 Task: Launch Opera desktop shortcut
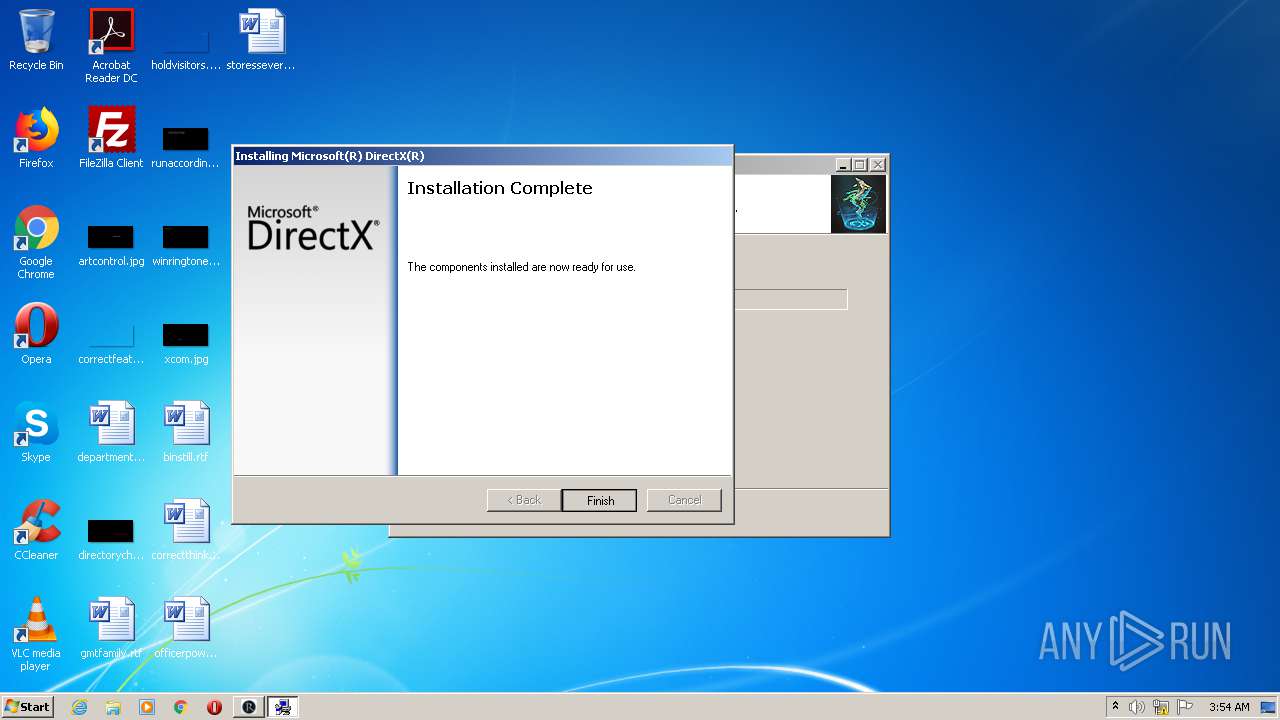tap(36, 335)
